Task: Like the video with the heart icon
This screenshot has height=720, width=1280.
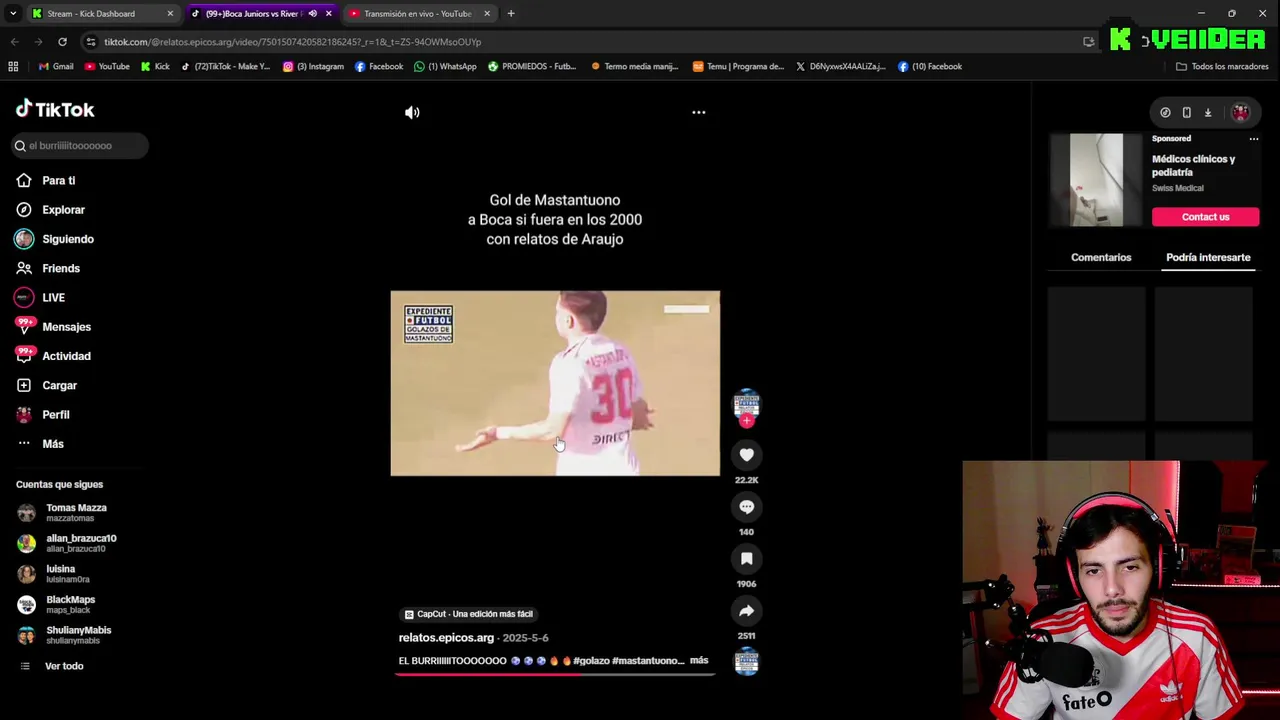Action: (x=747, y=455)
